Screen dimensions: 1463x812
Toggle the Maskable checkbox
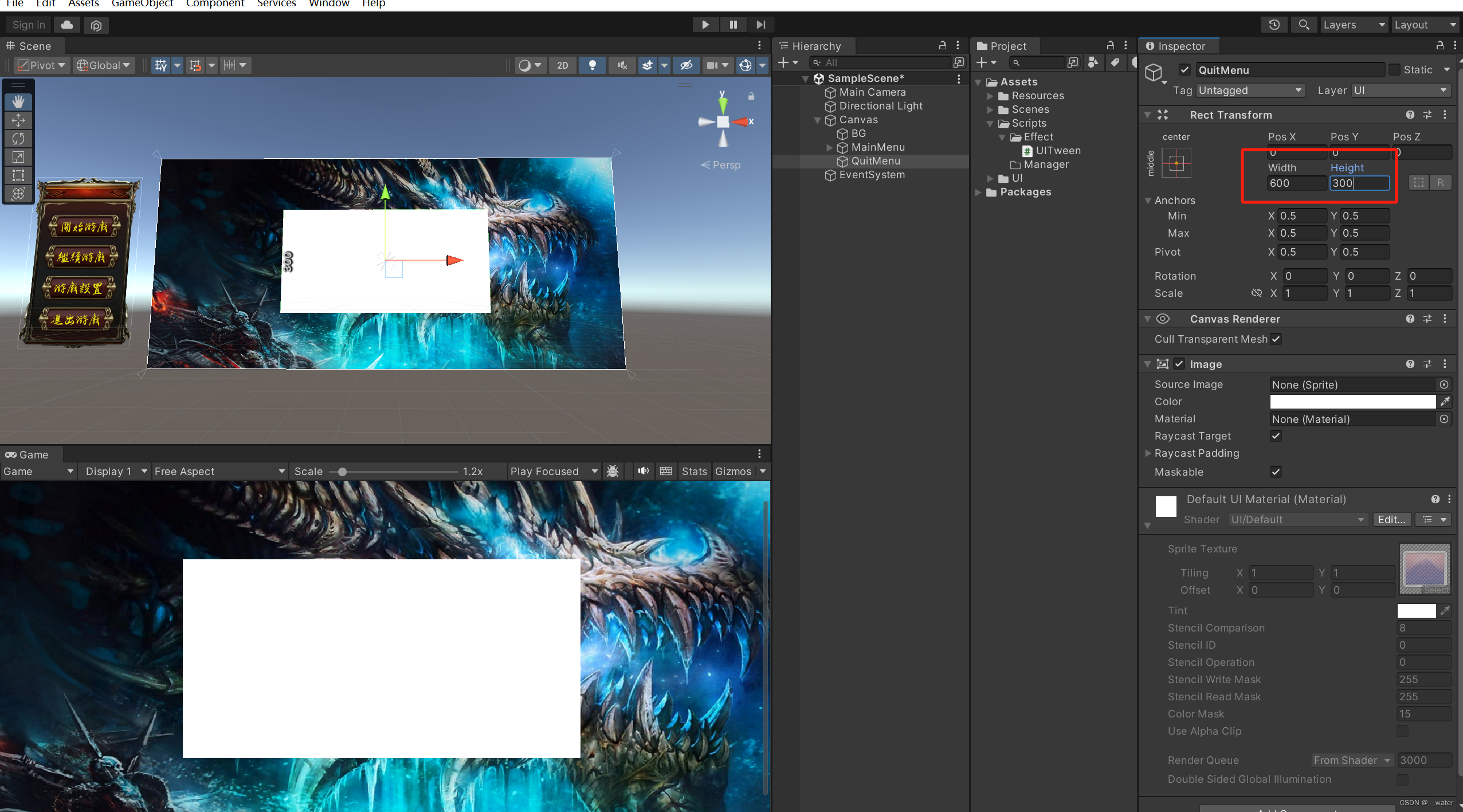click(1276, 472)
